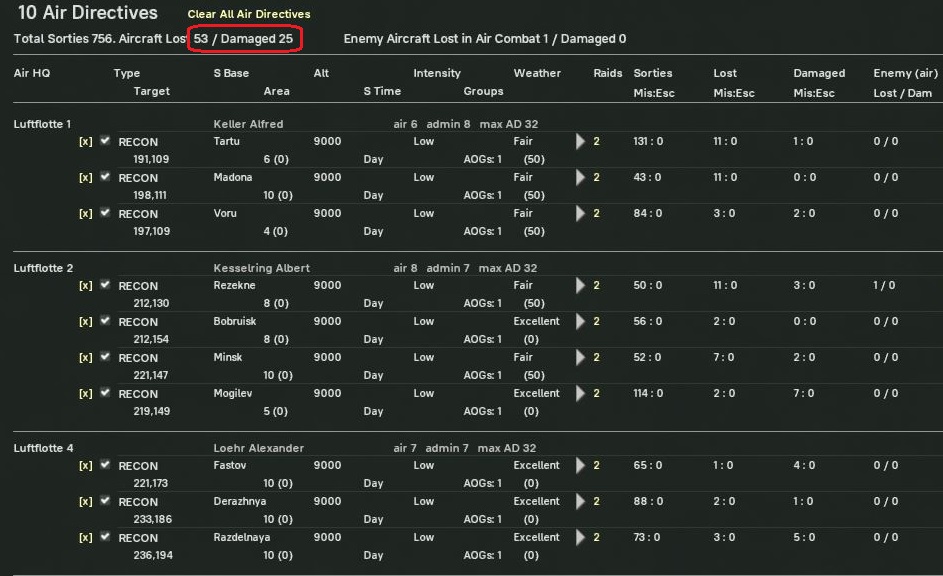Delete the Tartu recon directive with [x]
This screenshot has width=943, height=576.
coord(86,142)
